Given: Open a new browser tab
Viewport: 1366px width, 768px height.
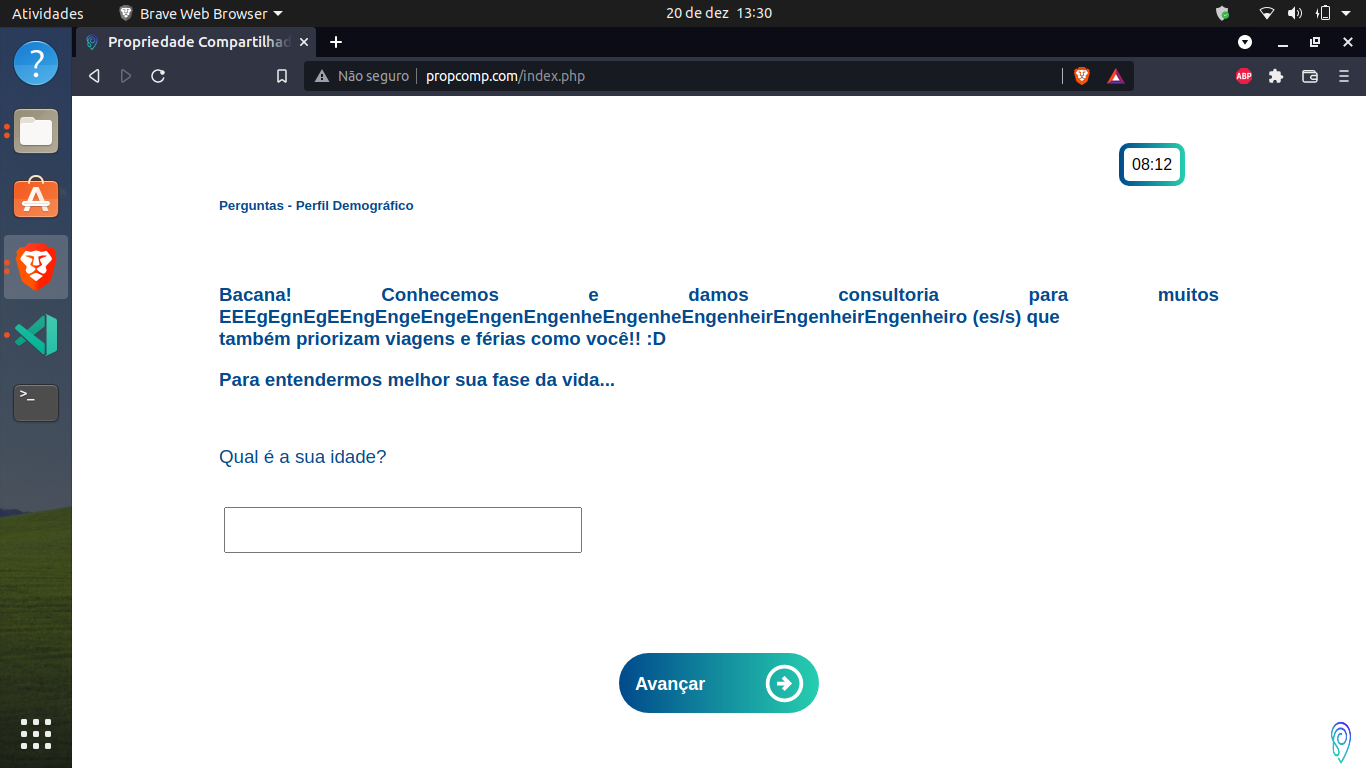Looking at the screenshot, I should [336, 42].
